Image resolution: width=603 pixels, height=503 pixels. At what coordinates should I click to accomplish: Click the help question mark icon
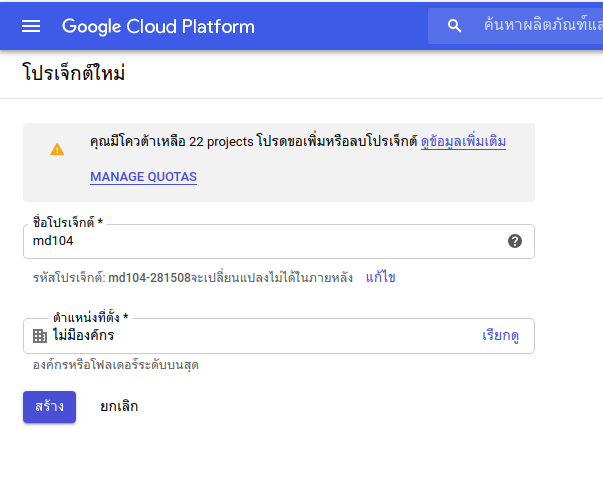click(515, 241)
